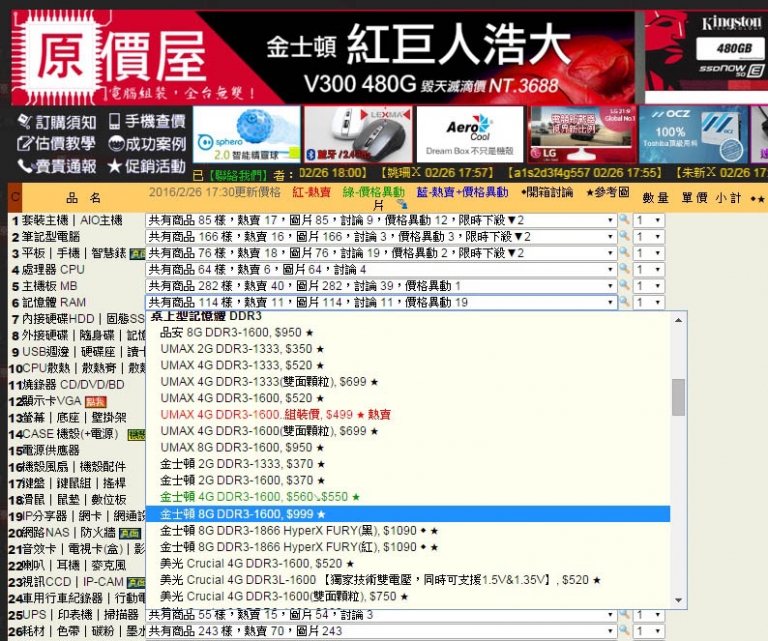The height and width of the screenshot is (641, 768).
Task: Click search icon for UPS 印表機 row
Action: tap(624, 615)
